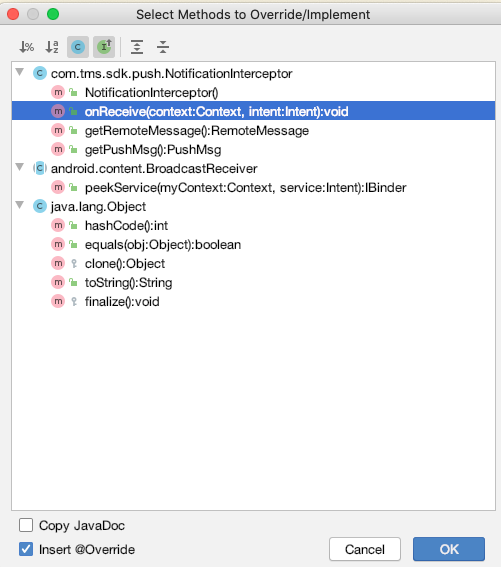501x567 pixels.
Task: Click the Expand All toolbar icon
Action: (x=137, y=47)
